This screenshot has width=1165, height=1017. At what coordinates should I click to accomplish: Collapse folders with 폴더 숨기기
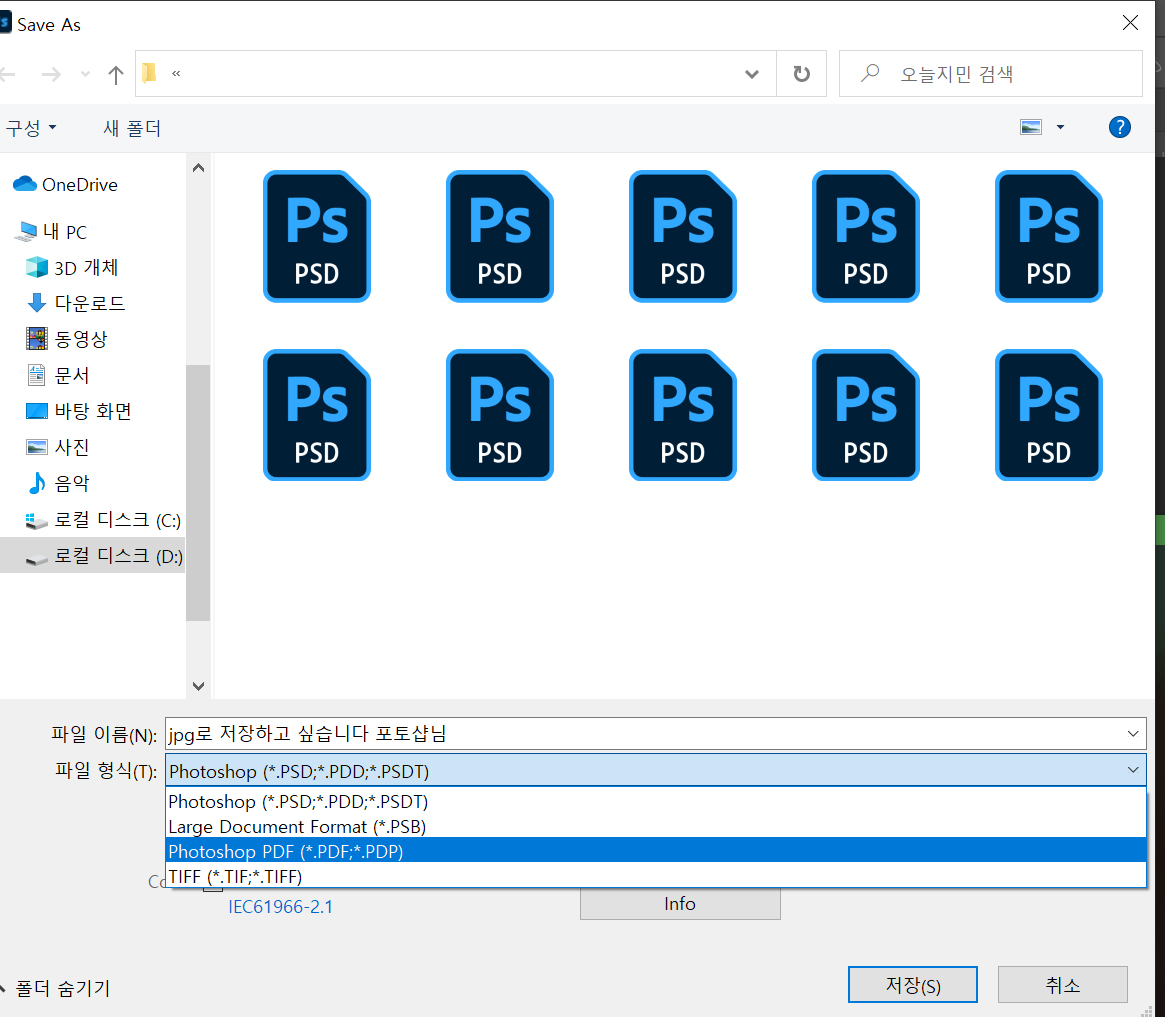(x=56, y=988)
